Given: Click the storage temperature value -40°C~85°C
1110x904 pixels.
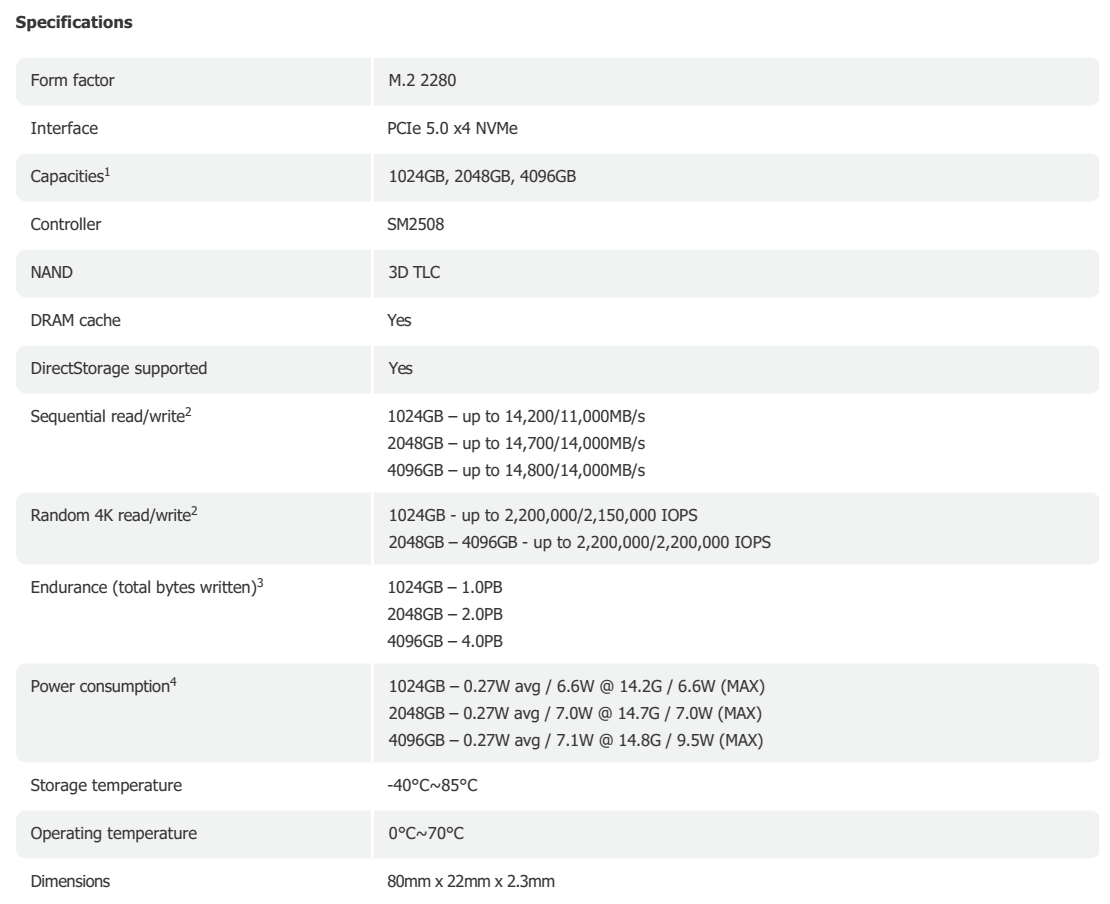Looking at the screenshot, I should (x=433, y=785).
